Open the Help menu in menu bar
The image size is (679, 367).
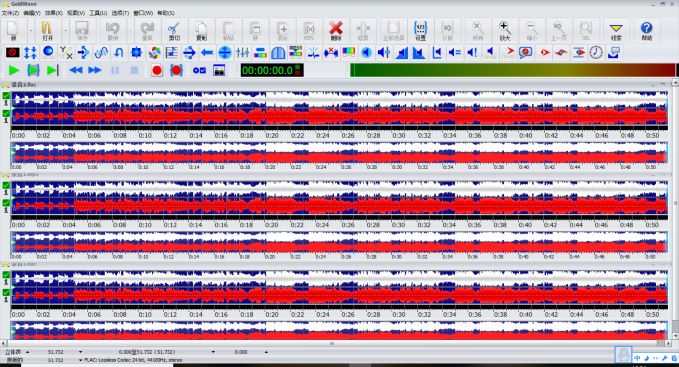pos(166,13)
